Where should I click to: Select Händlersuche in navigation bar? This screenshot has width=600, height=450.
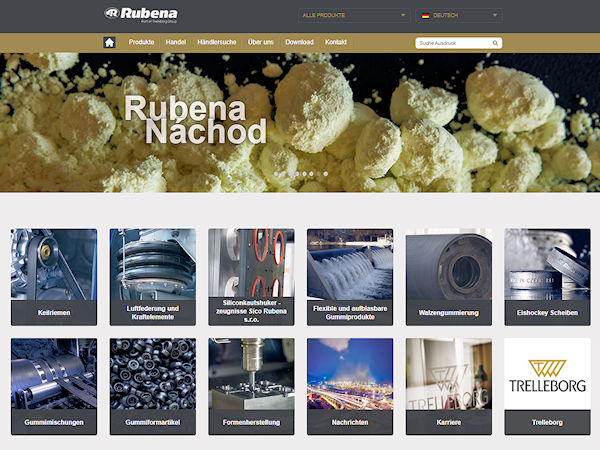(217, 42)
